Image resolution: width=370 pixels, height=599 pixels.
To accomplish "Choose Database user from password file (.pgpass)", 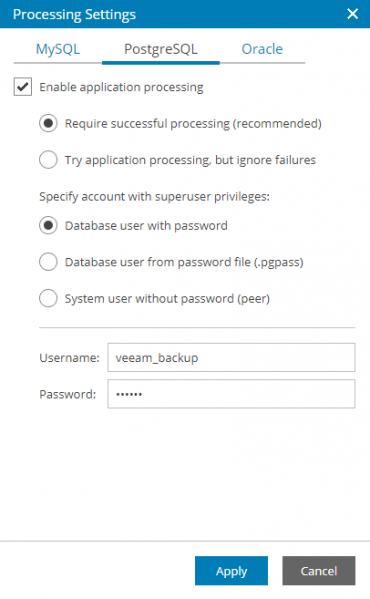I will 48,262.
